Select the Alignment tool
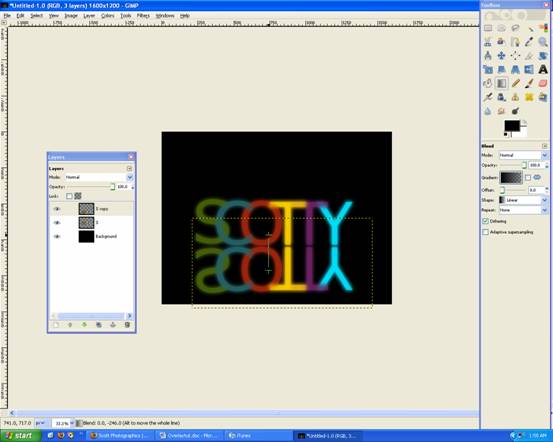The width and height of the screenshot is (553, 442). 515,55
